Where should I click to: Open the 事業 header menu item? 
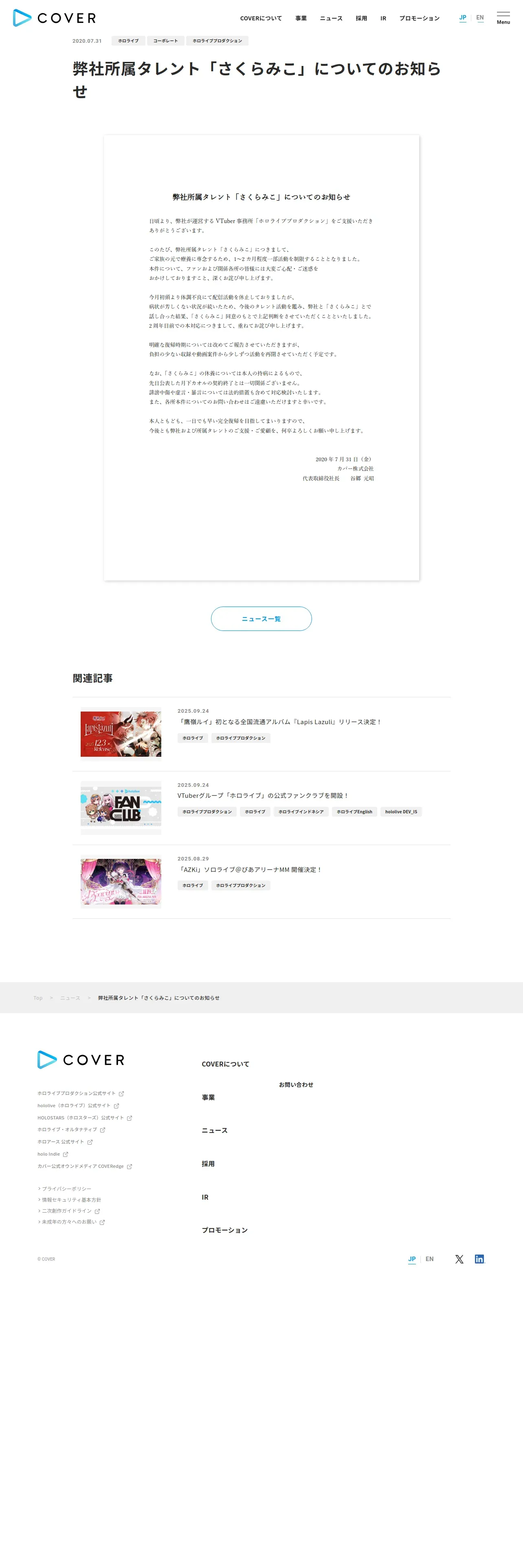point(301,18)
